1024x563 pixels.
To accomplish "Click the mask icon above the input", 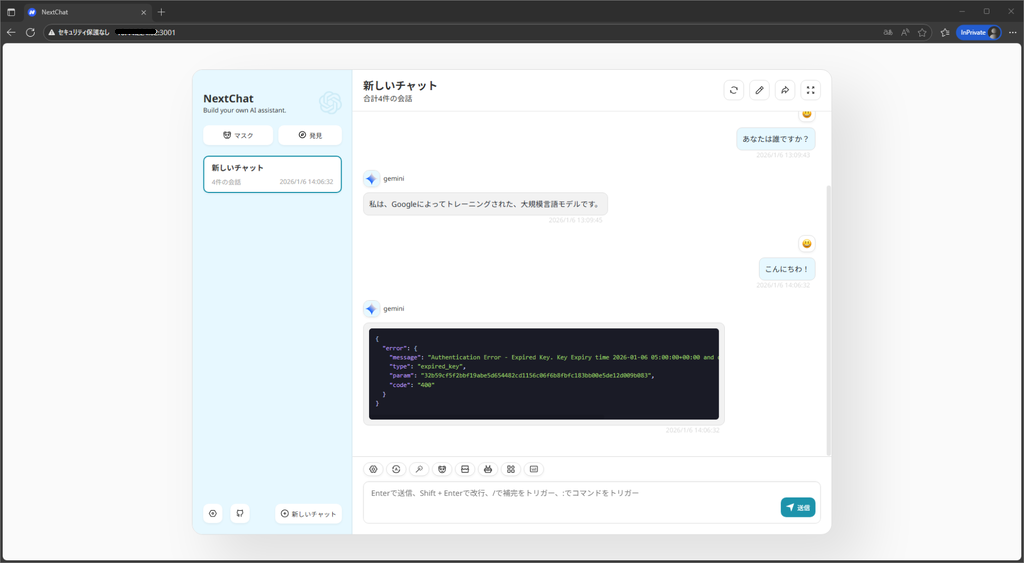I will coord(442,469).
